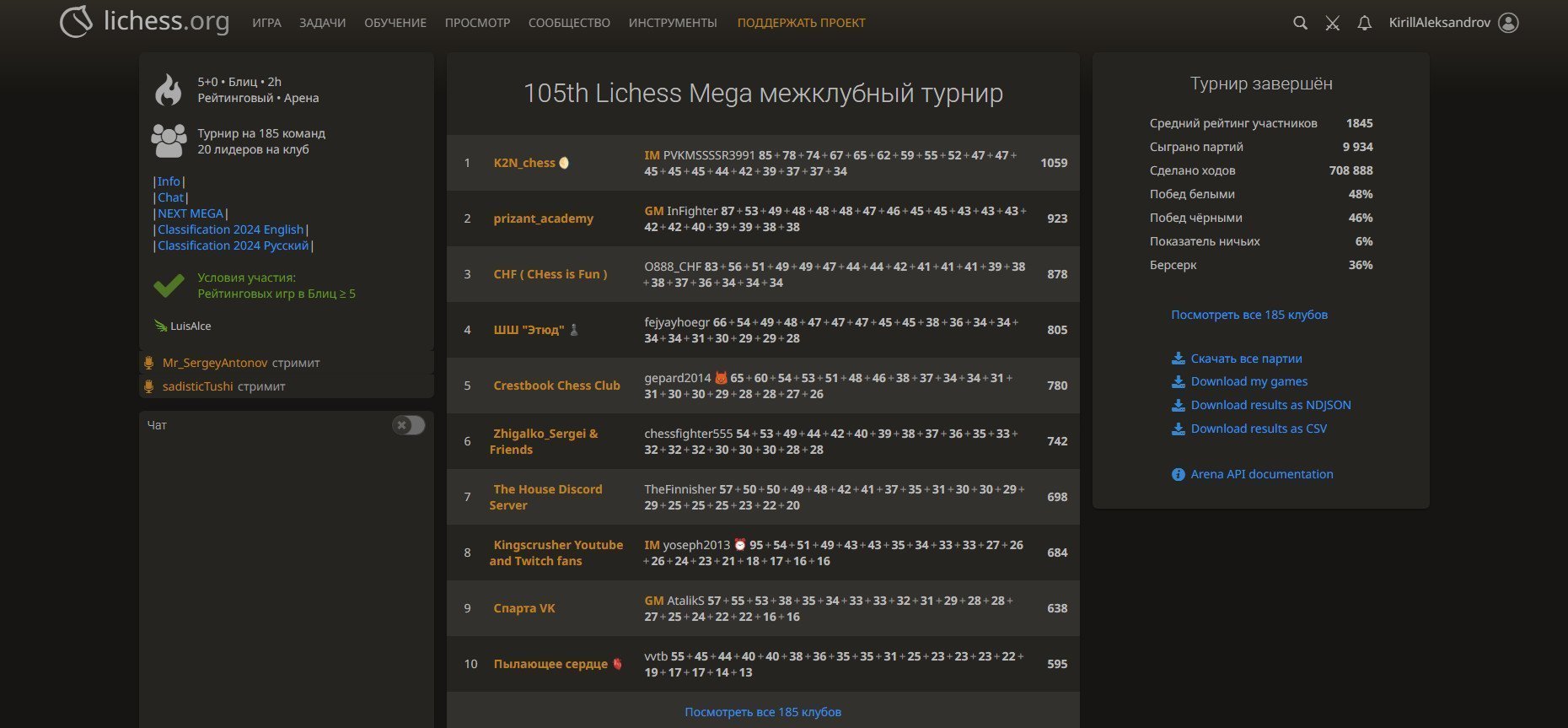Open player PVKMSSSSR3991's profile
The width and height of the screenshot is (1568, 728).
point(709,155)
